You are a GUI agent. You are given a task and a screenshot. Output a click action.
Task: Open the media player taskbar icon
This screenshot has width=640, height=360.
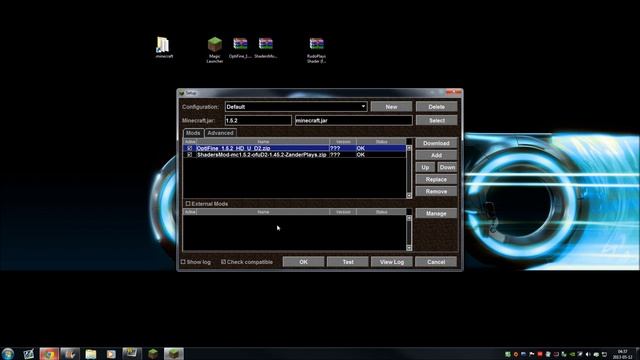tap(111, 353)
